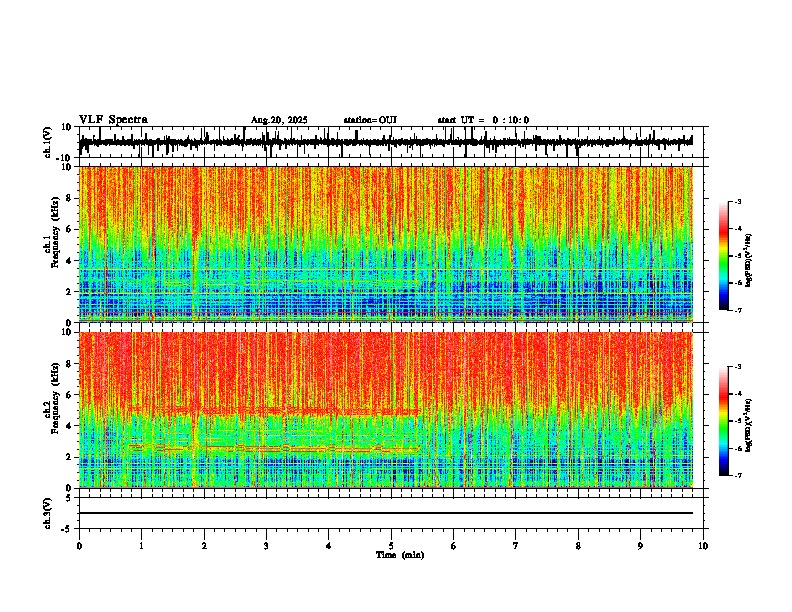The image size is (792, 612).
Task: Click the "-7" label on ch.1 colorbar
Action: 737,310
